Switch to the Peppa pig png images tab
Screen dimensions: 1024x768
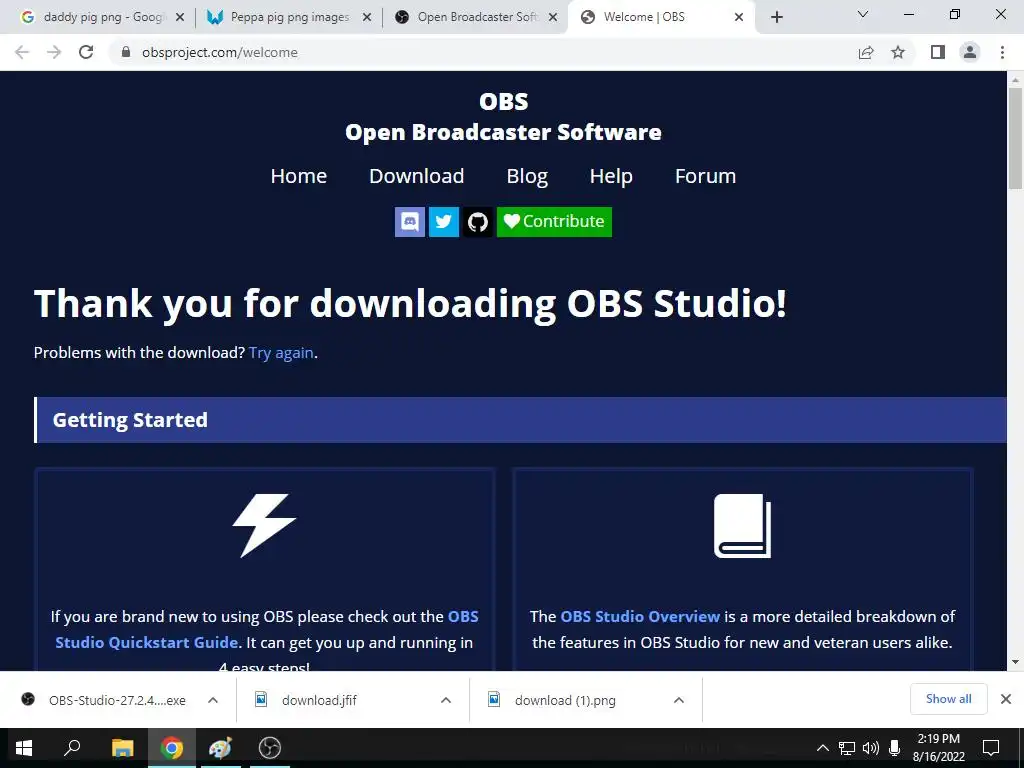point(290,17)
